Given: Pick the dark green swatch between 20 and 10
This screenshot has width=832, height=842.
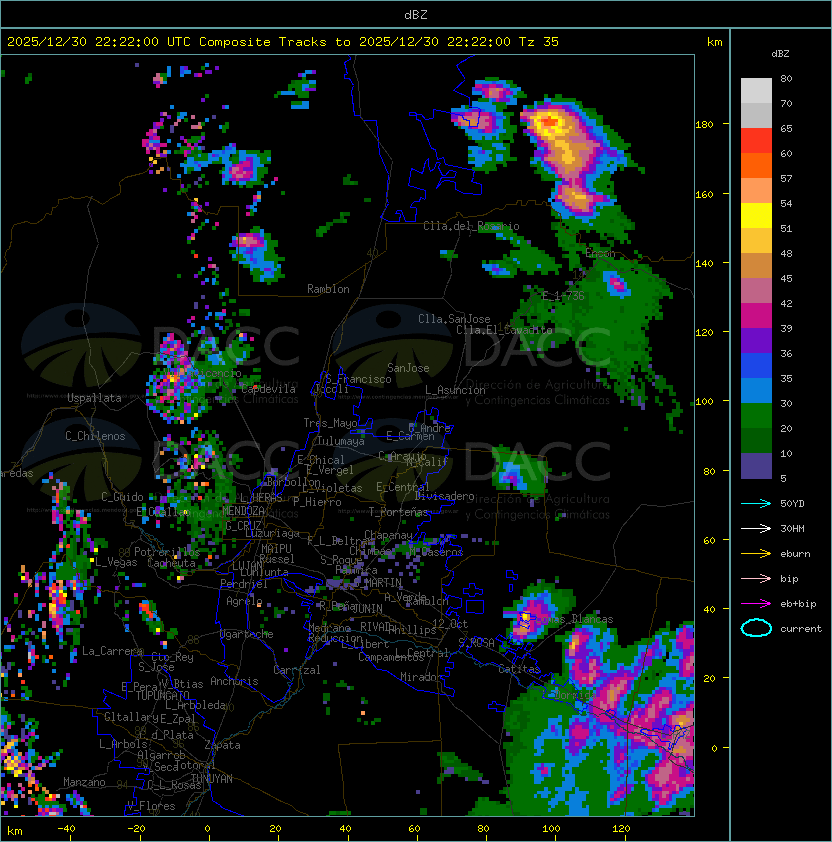Looking at the screenshot, I should (756, 440).
